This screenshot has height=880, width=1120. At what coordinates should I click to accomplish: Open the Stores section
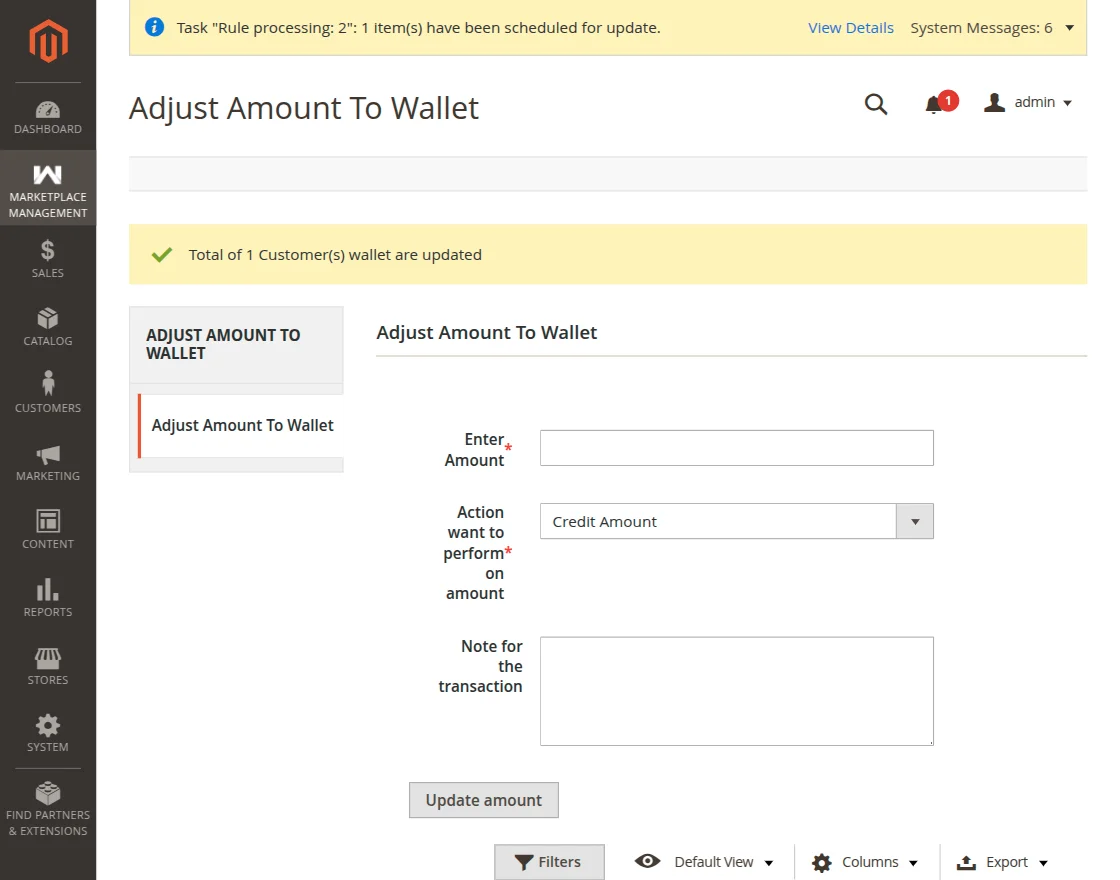coord(47,664)
